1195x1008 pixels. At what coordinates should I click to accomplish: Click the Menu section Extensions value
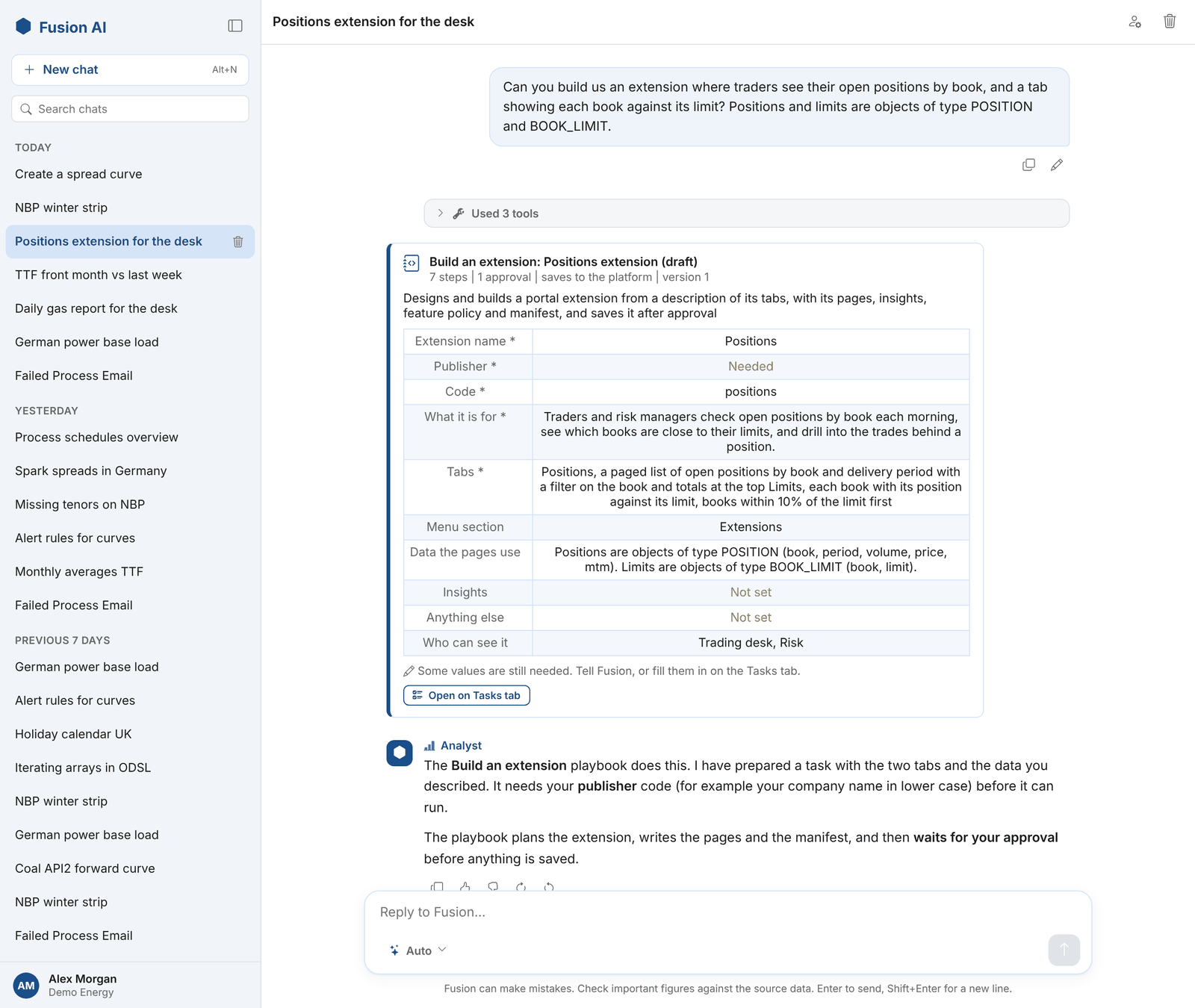pos(751,527)
